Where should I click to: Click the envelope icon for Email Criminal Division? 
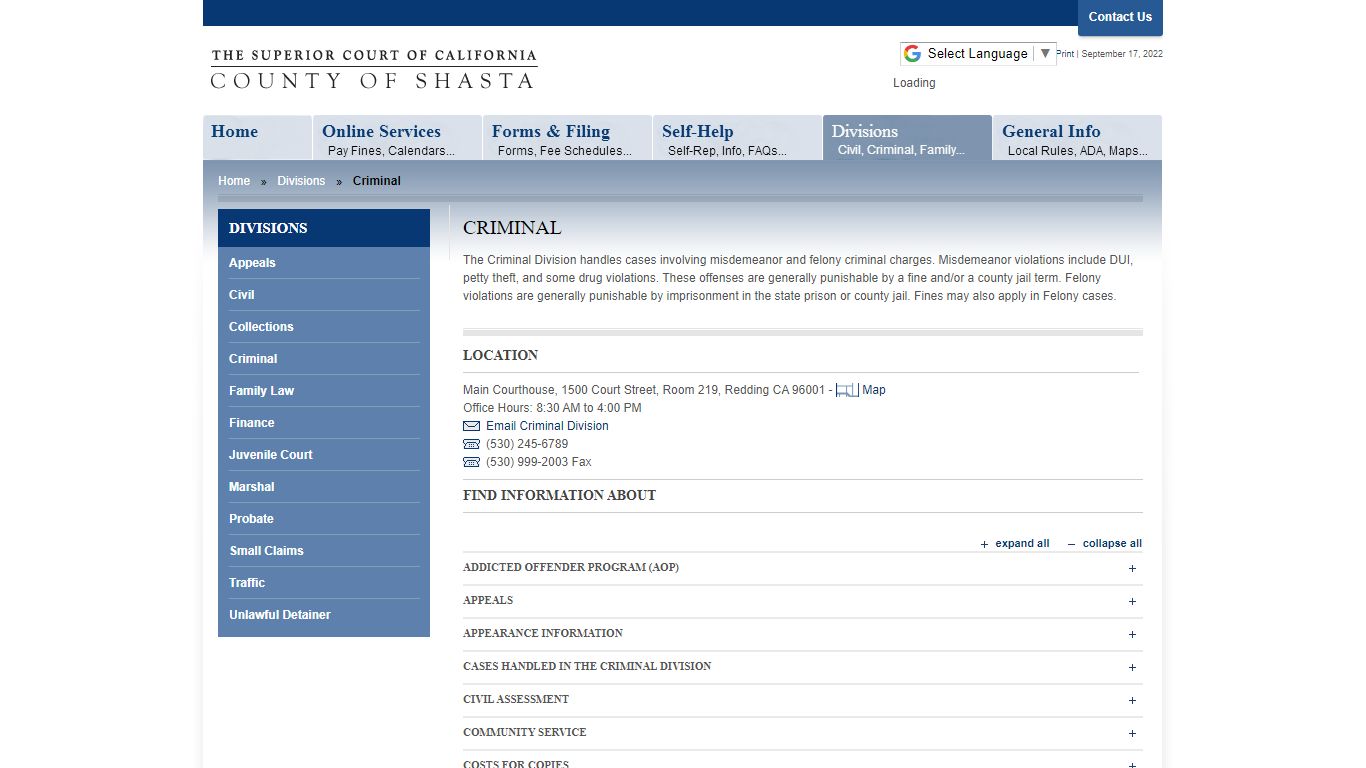(471, 426)
